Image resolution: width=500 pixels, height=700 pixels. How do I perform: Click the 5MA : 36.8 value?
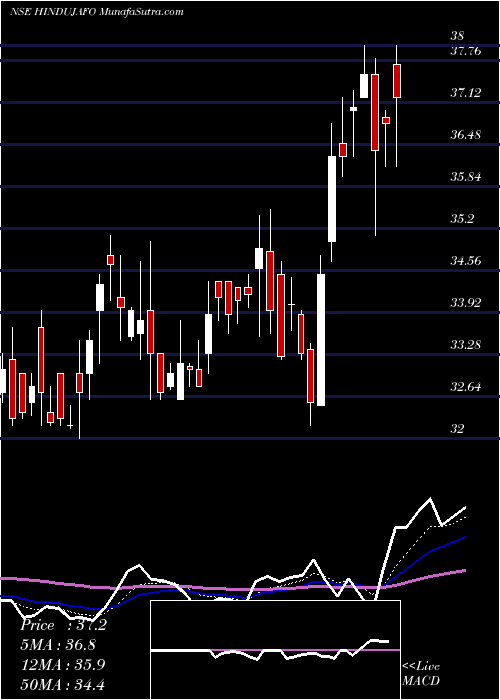pyautogui.click(x=58, y=645)
